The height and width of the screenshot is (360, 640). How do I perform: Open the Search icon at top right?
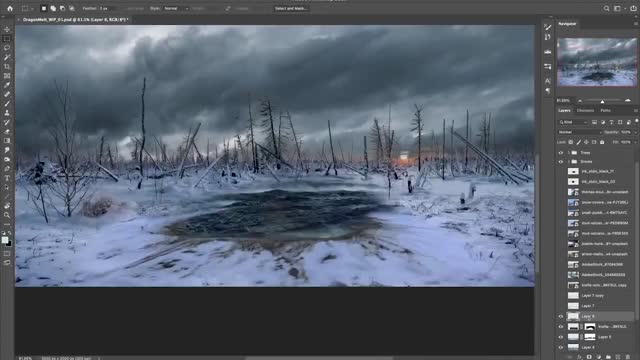(607, 8)
